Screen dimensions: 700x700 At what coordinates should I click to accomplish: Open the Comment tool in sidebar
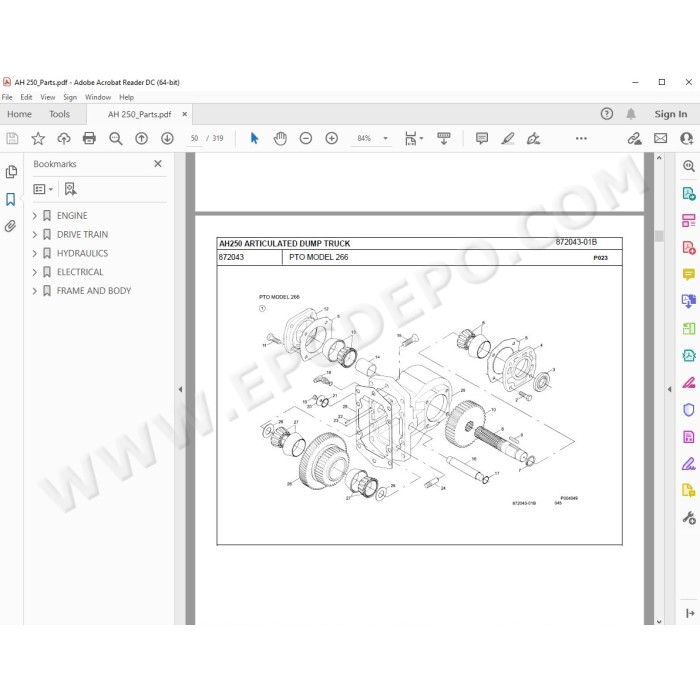click(689, 274)
